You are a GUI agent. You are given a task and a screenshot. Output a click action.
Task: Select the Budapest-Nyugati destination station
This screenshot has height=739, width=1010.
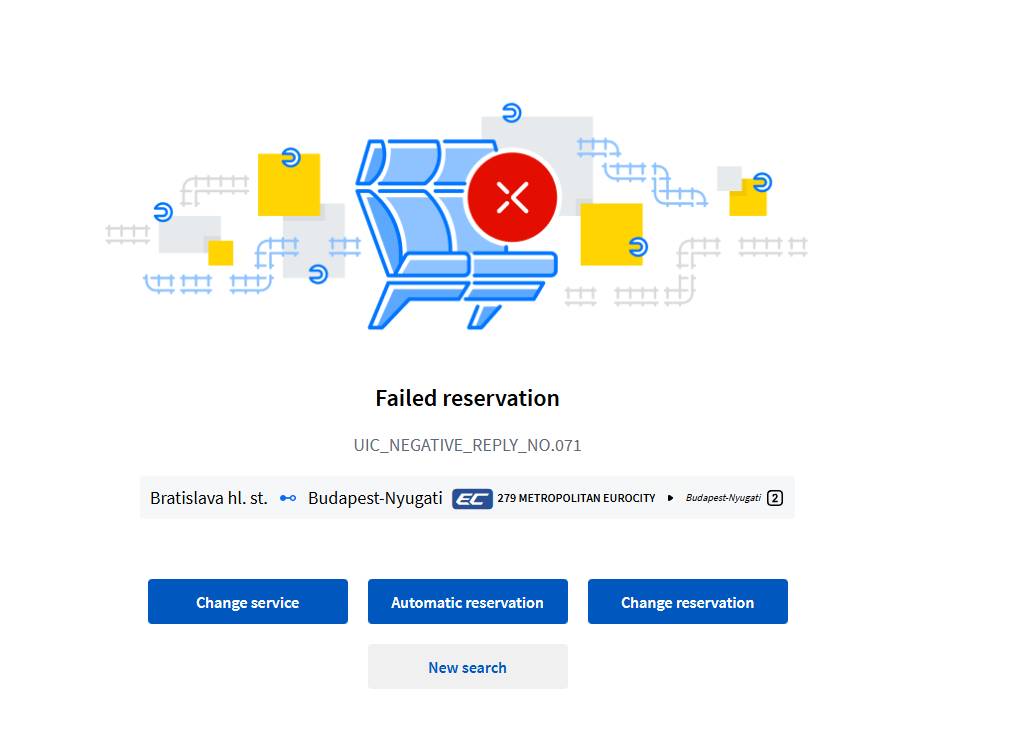(375, 498)
